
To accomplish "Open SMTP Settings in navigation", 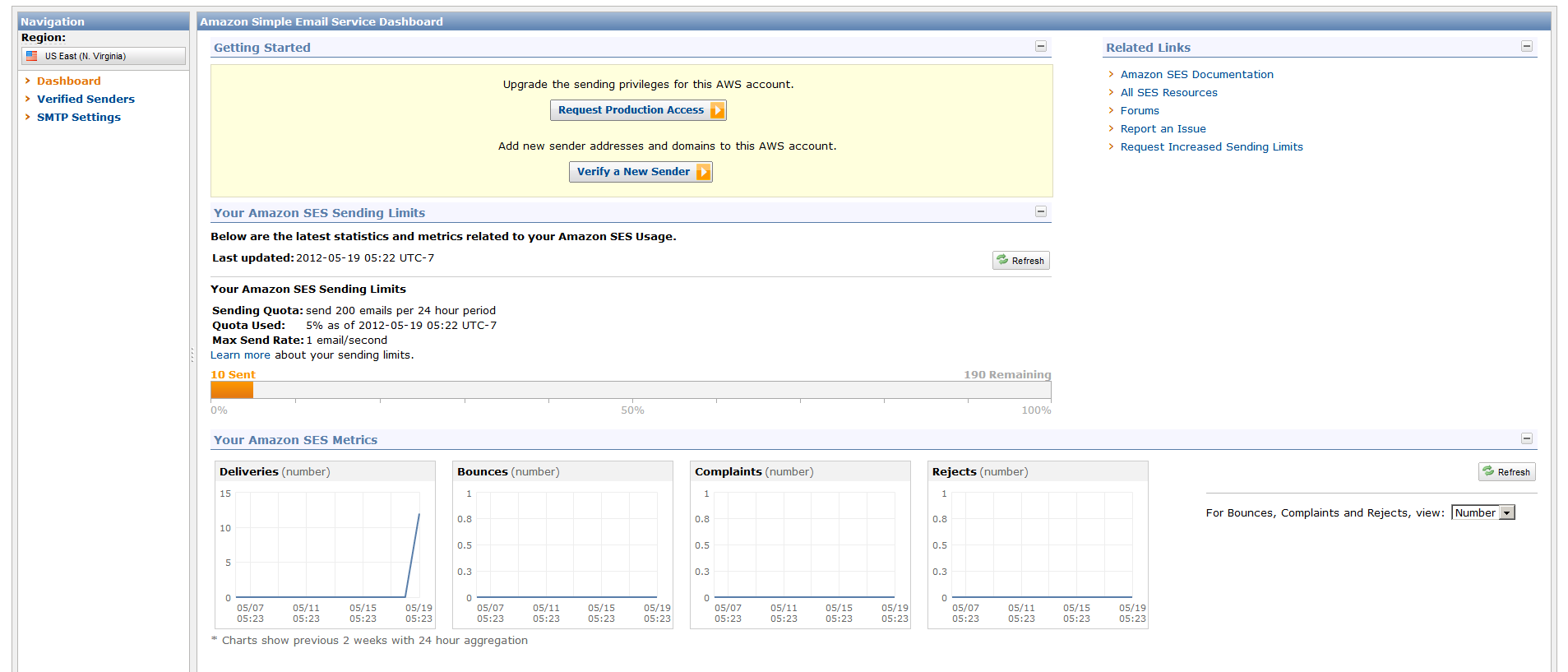I will point(78,117).
